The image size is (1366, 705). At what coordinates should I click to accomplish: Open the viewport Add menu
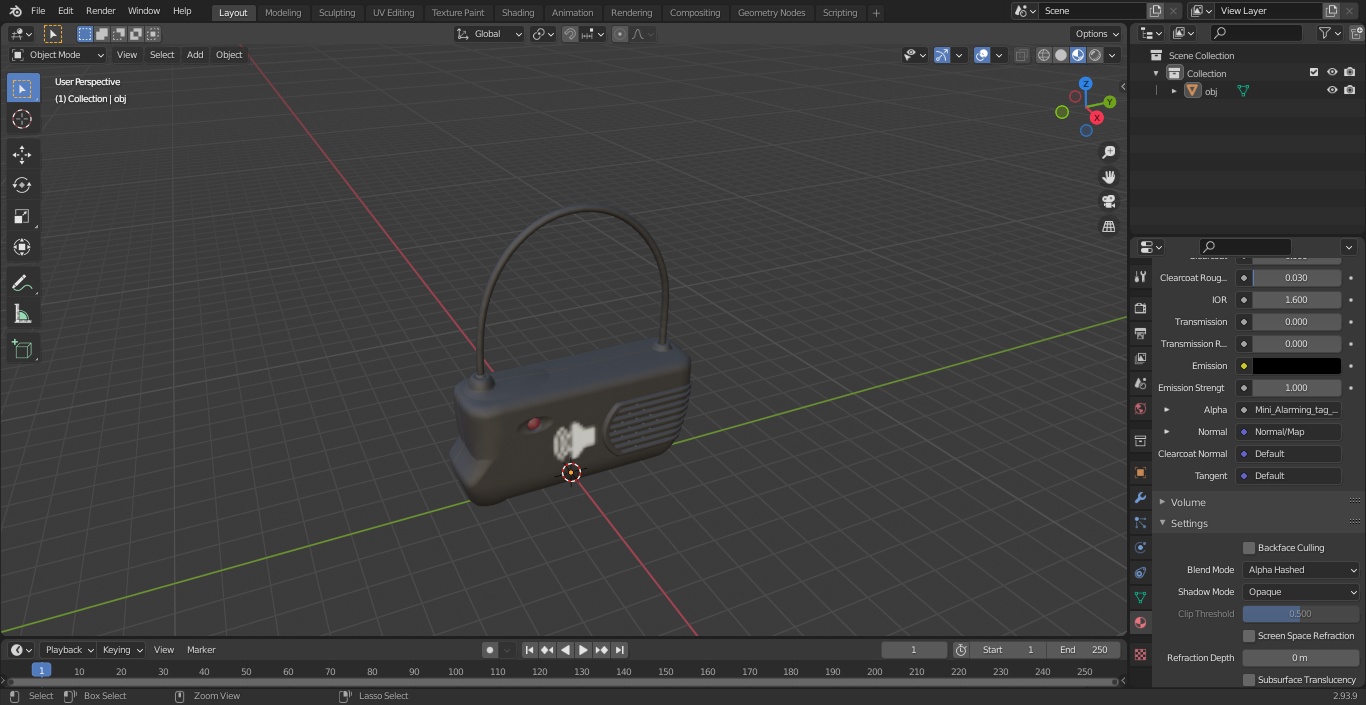pyautogui.click(x=195, y=55)
